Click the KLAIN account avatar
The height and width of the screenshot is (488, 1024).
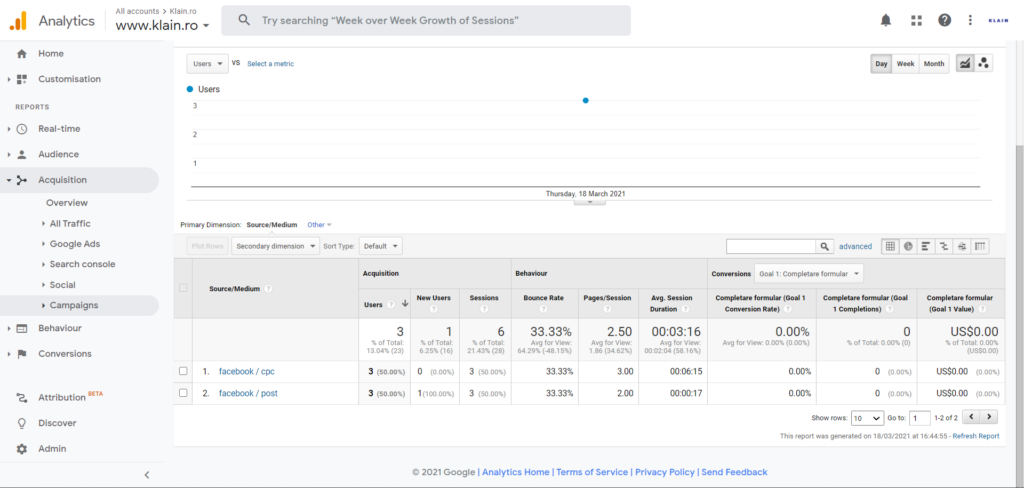[999, 20]
